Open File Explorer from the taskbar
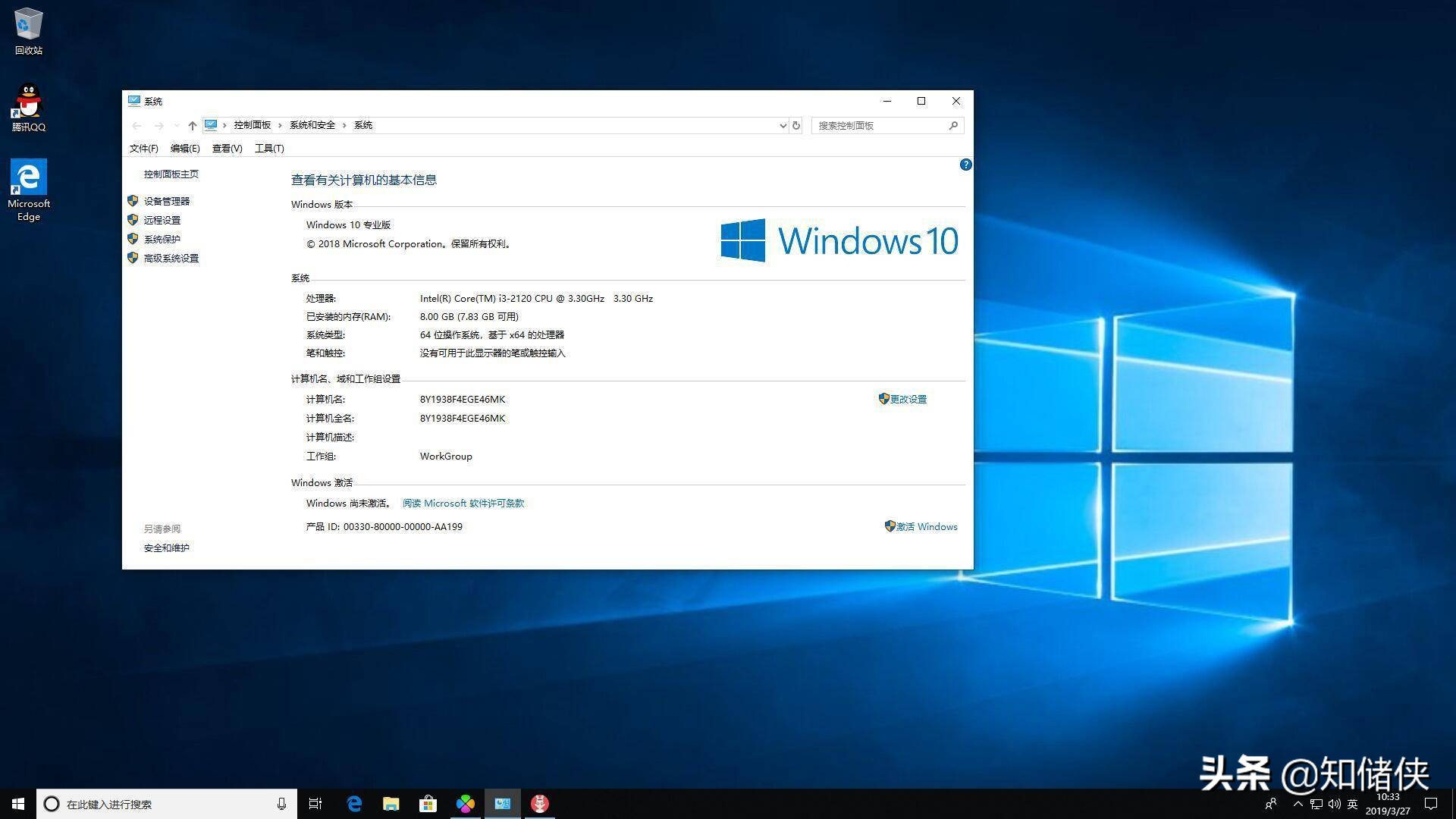The height and width of the screenshot is (819, 1456). click(x=391, y=804)
